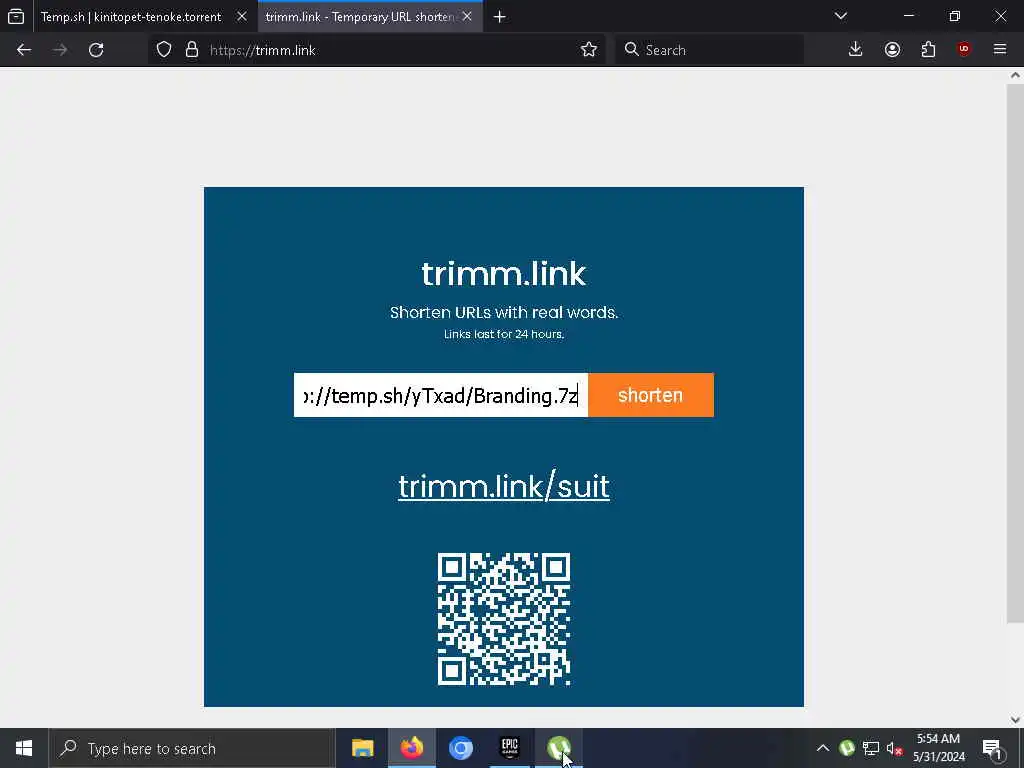Click the orange shorten button
Image resolution: width=1024 pixels, height=768 pixels.
(x=650, y=395)
